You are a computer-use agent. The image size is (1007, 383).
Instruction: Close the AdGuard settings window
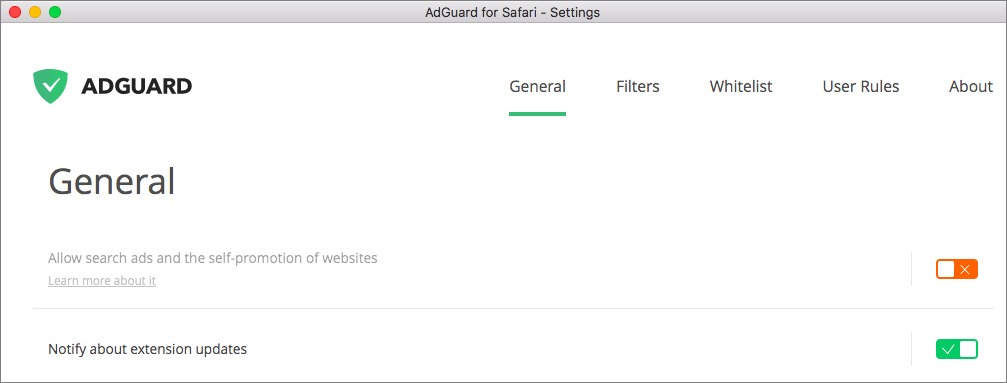(x=15, y=12)
